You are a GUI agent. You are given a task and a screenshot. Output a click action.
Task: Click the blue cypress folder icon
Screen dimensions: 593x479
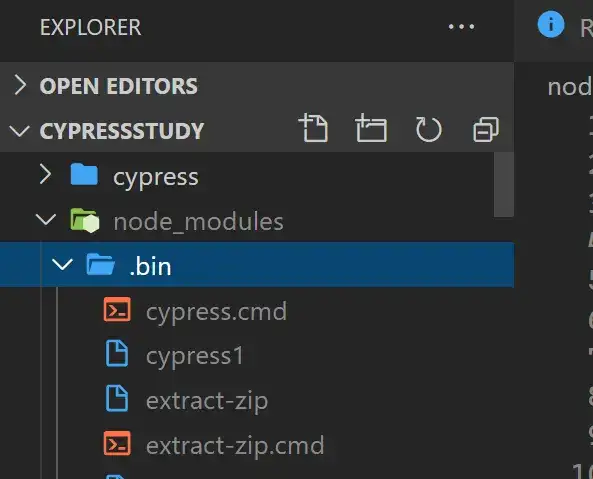84,174
